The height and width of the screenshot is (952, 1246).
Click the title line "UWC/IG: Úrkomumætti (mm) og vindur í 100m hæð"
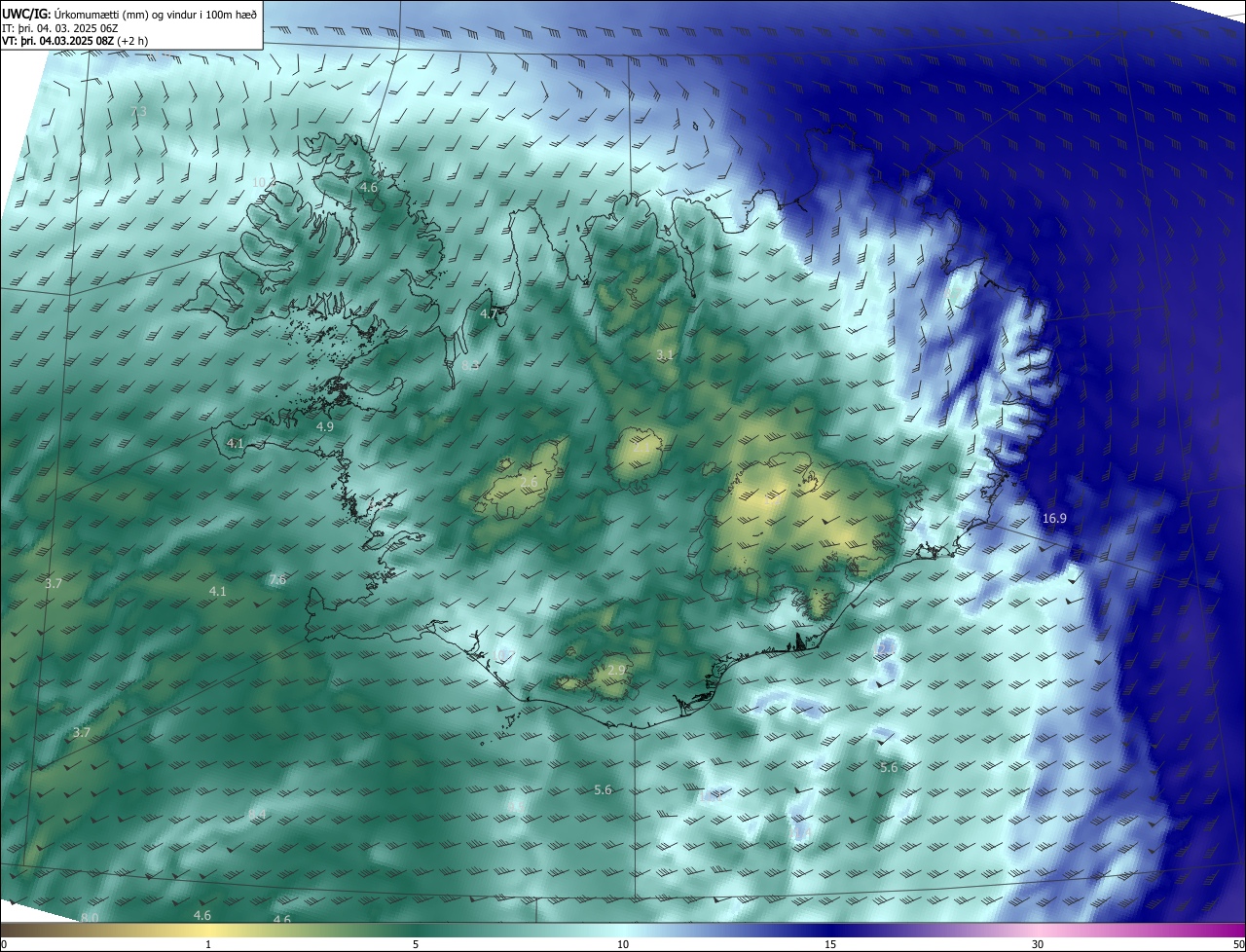tap(129, 14)
